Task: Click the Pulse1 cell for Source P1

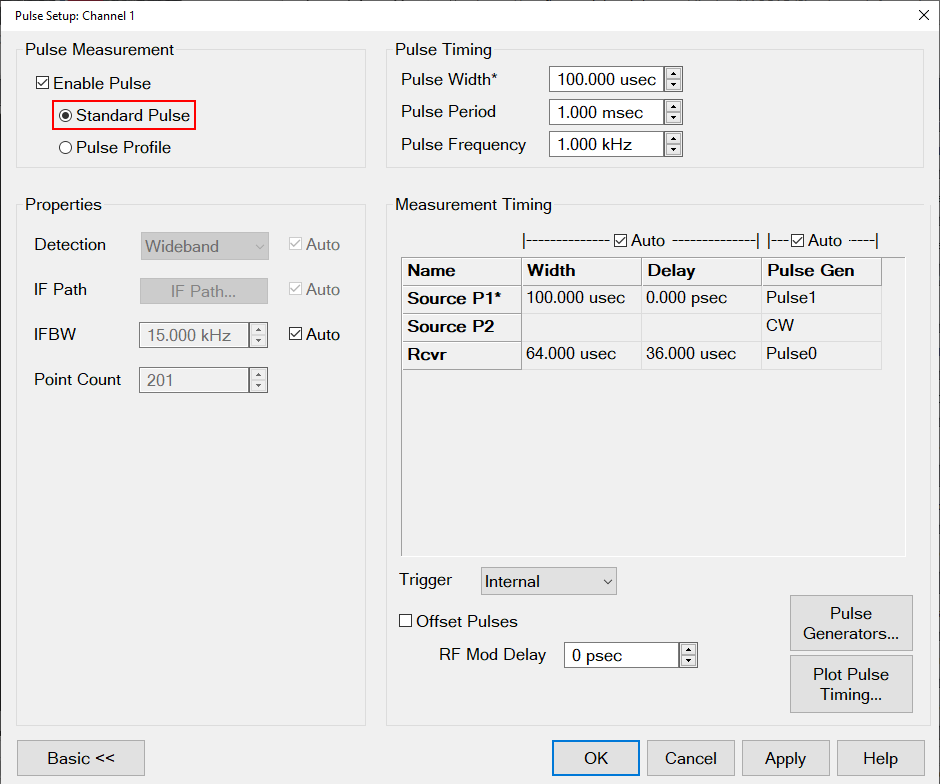Action: click(x=820, y=298)
